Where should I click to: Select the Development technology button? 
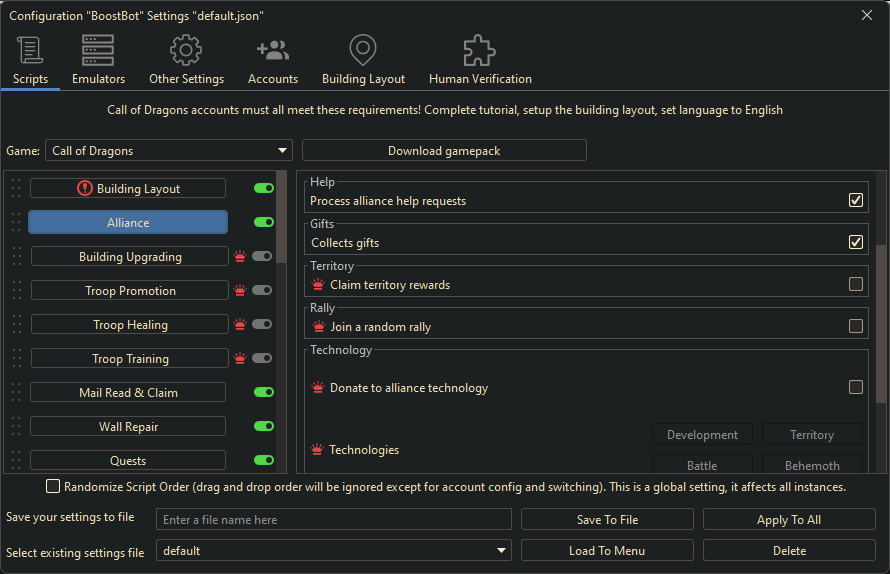(702, 435)
